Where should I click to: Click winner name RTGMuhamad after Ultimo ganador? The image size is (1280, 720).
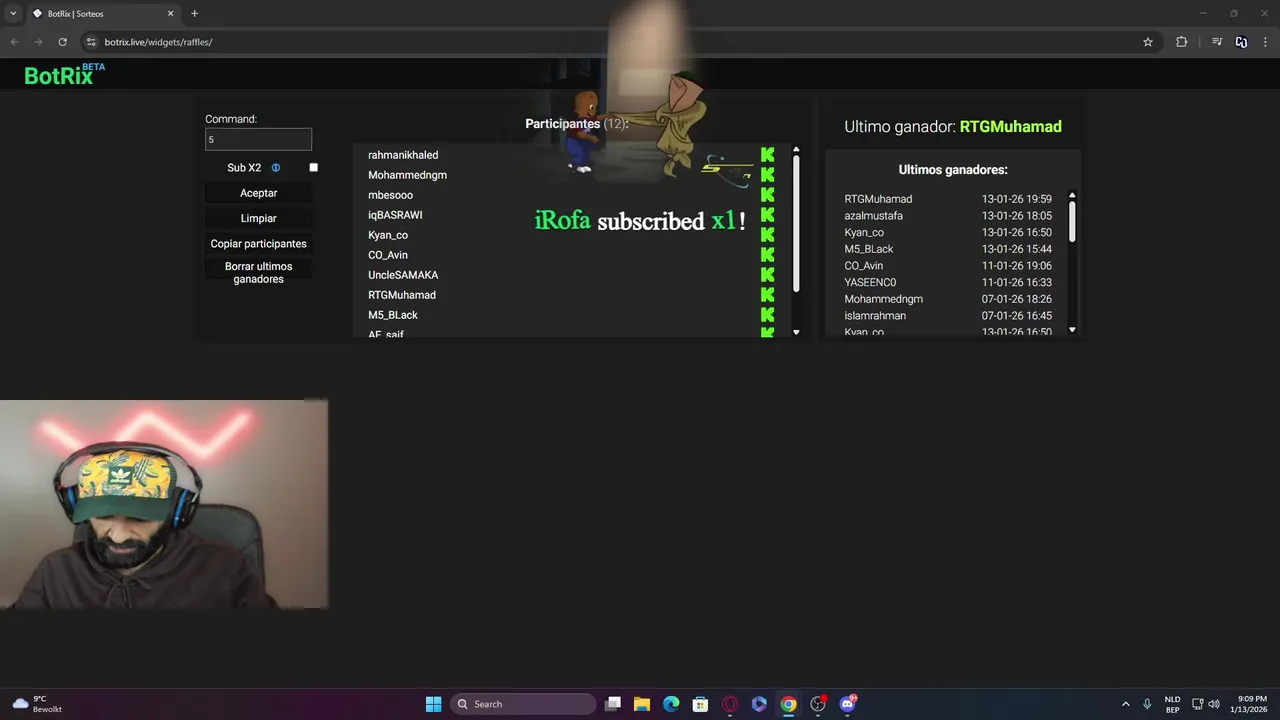coord(1011,127)
